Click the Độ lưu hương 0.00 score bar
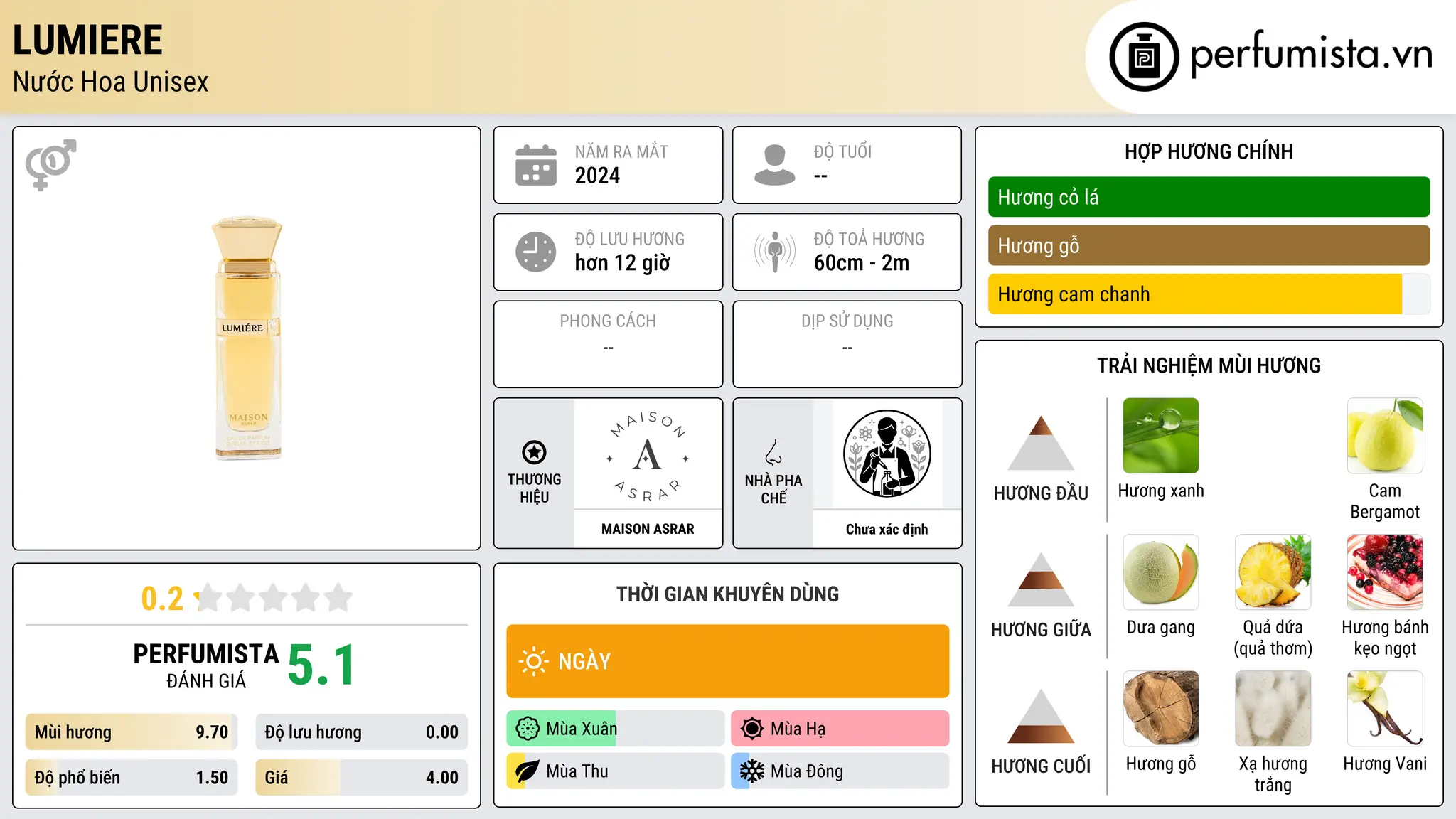Viewport: 1456px width, 819px height. tap(361, 732)
